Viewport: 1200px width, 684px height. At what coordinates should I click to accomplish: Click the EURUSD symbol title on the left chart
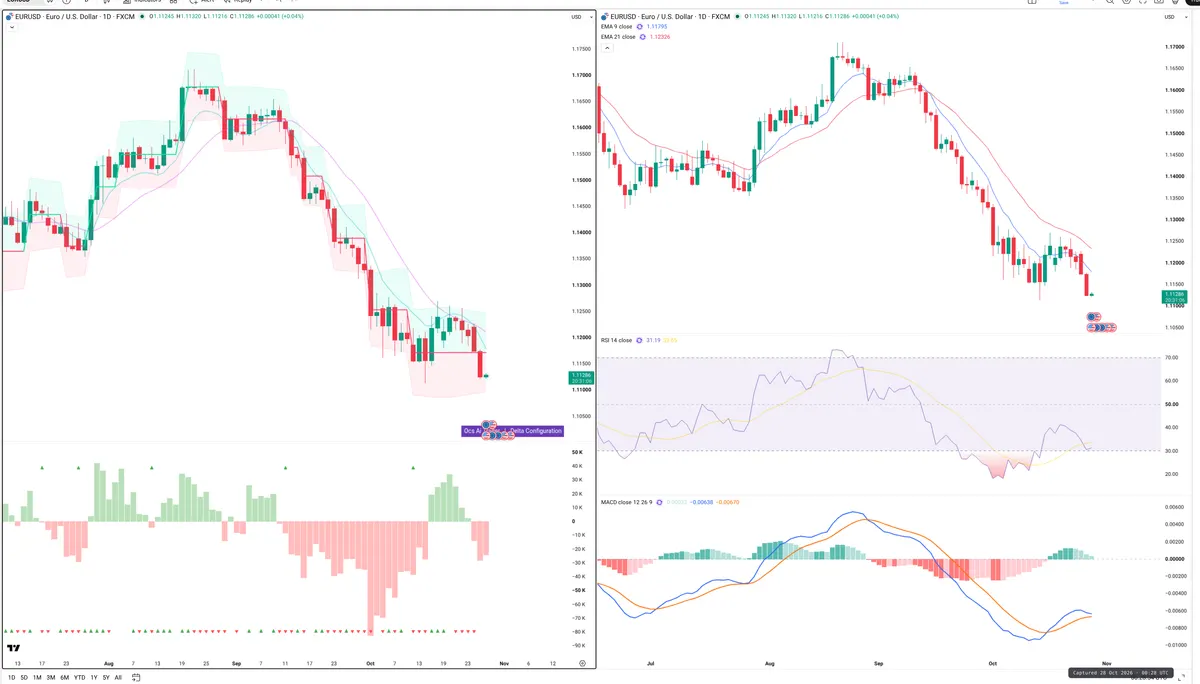(75, 17)
